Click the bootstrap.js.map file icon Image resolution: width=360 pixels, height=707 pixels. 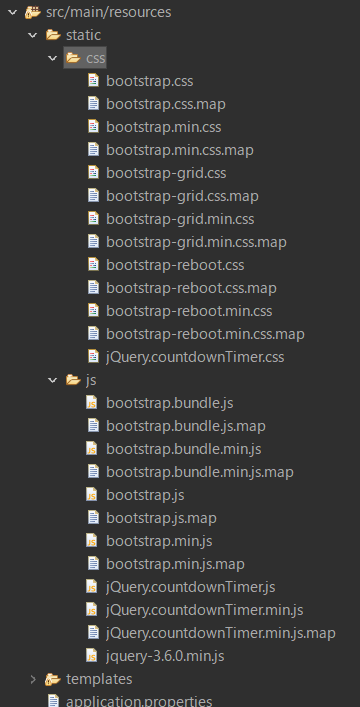point(93,518)
